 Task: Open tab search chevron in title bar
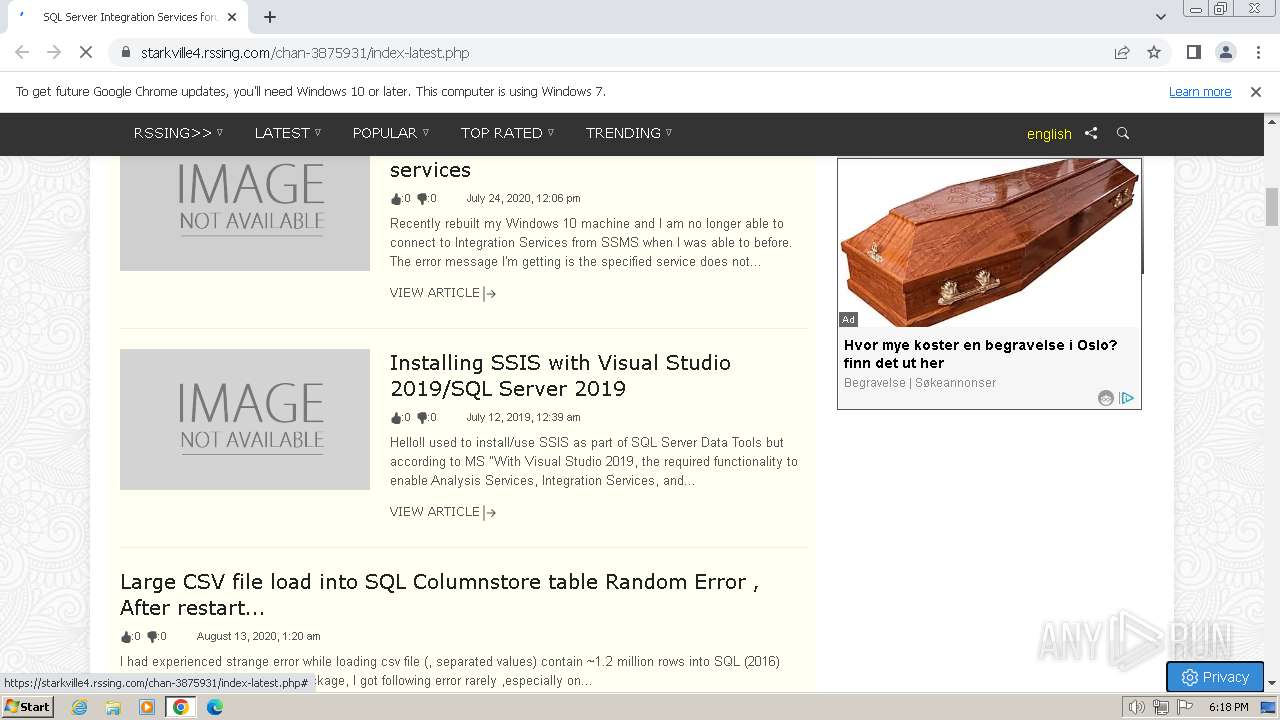1160,17
